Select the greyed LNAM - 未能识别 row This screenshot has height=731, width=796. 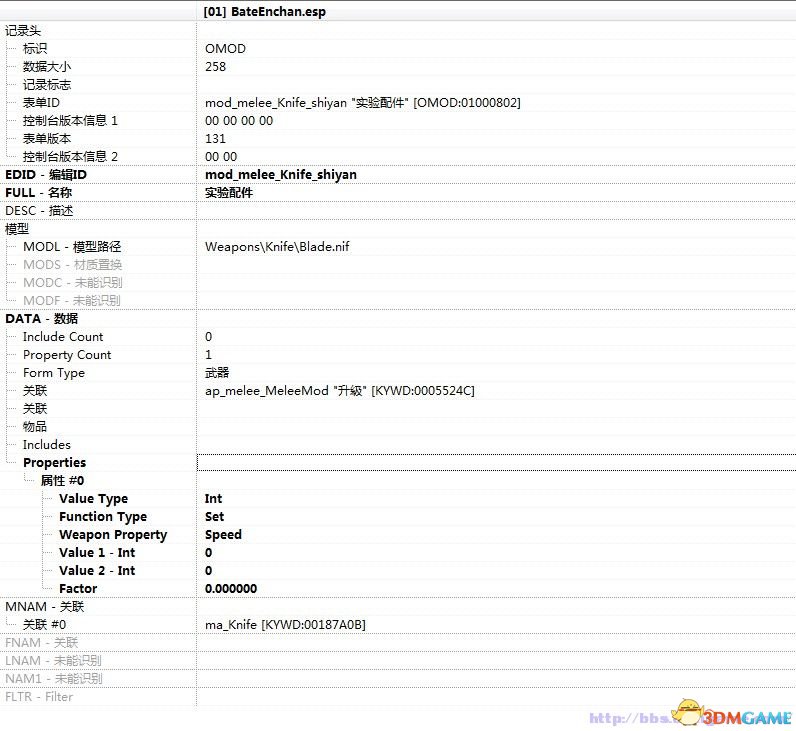pos(53,660)
